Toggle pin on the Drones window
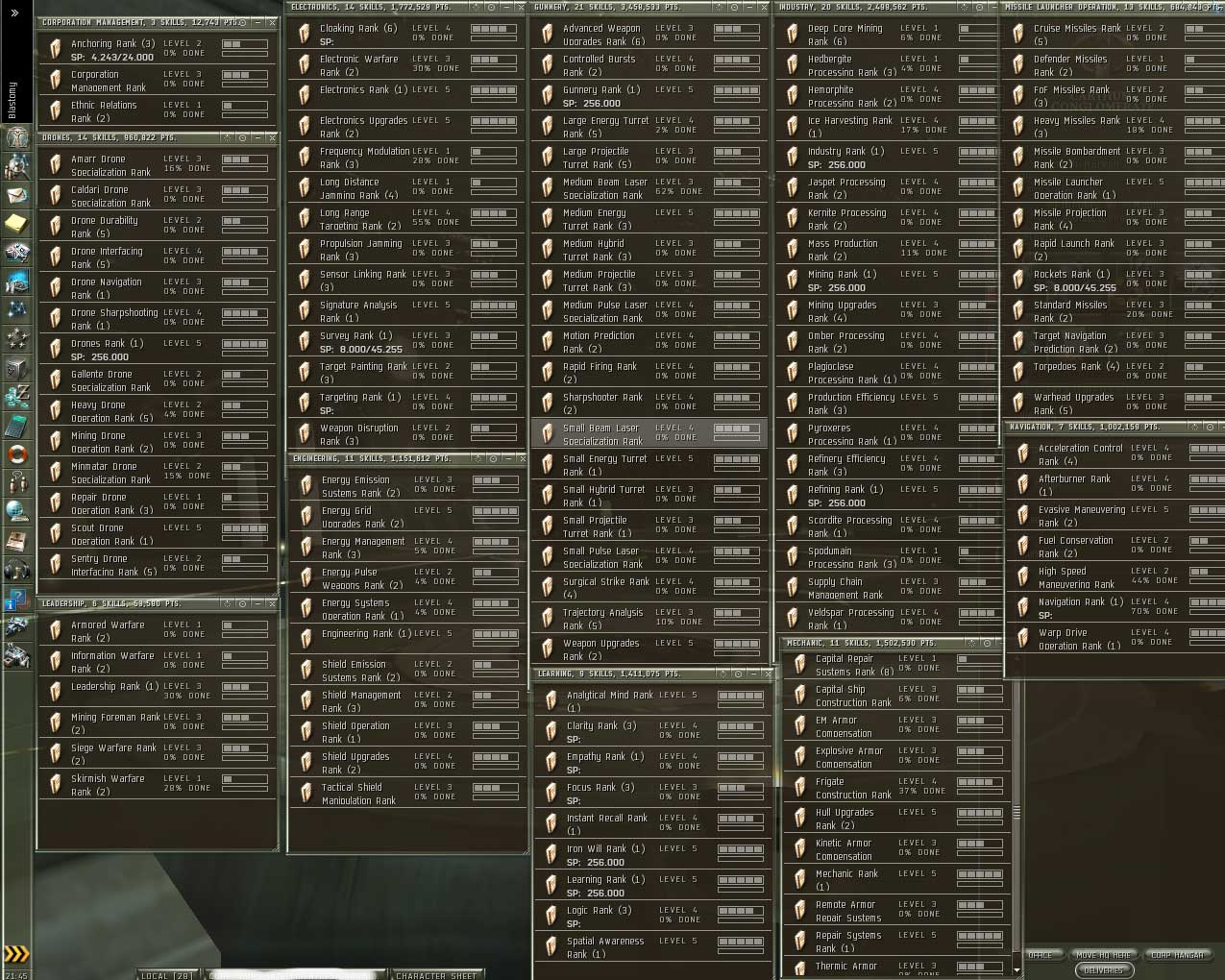This screenshot has height=980, width=1225. coord(227,138)
